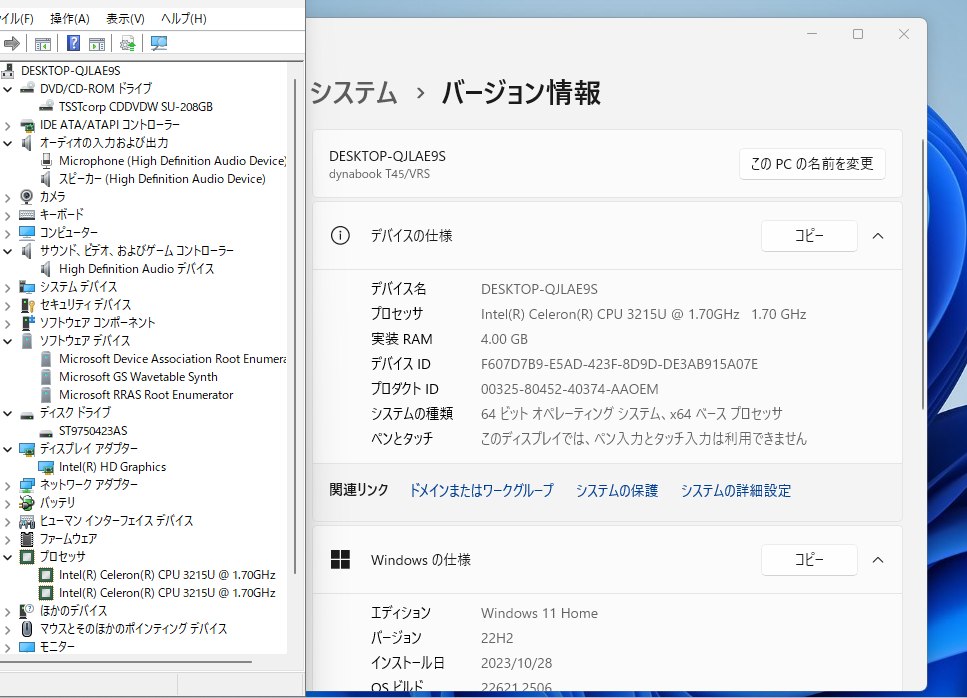
Task: Open システムの保護 link
Action: [617, 491]
